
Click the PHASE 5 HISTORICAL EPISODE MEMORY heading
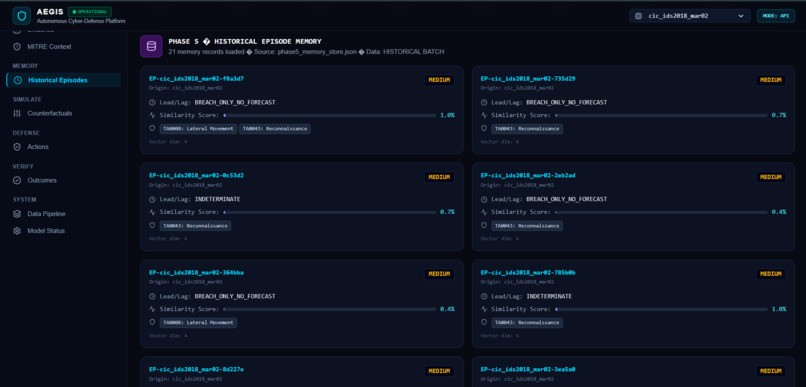point(245,42)
